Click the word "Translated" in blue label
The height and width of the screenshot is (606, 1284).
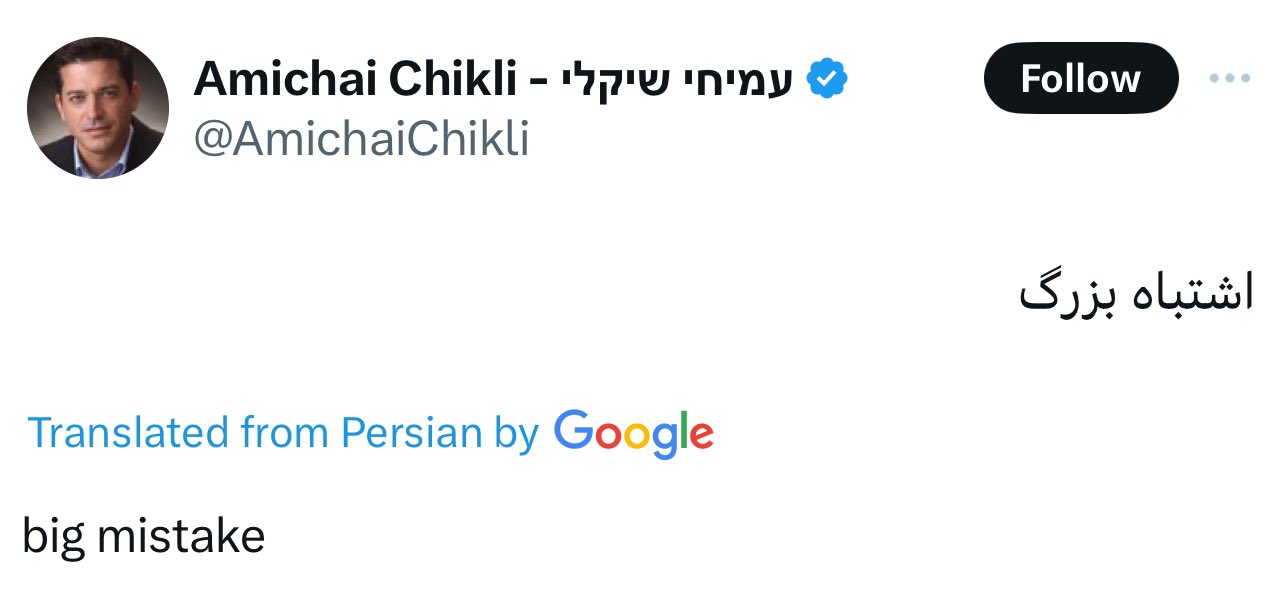tap(127, 433)
